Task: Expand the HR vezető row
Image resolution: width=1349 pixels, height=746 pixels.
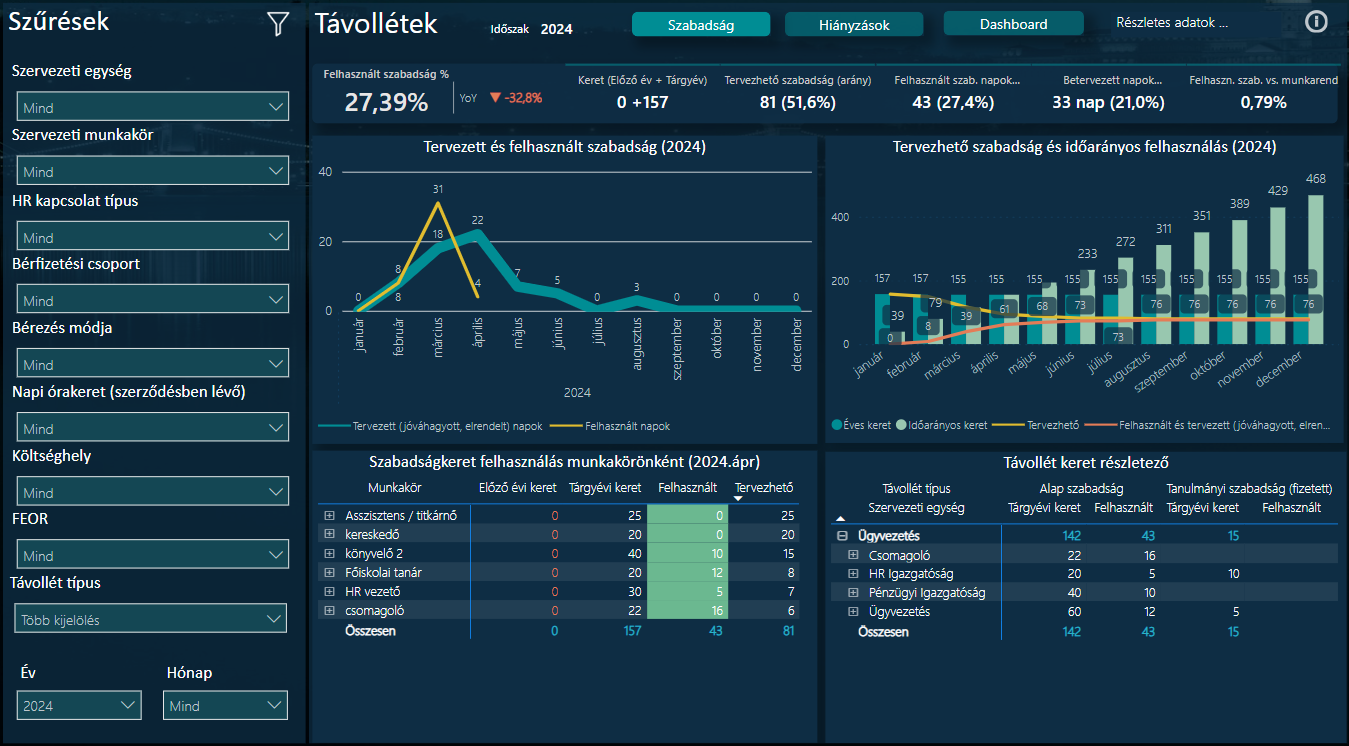Action: click(x=329, y=592)
